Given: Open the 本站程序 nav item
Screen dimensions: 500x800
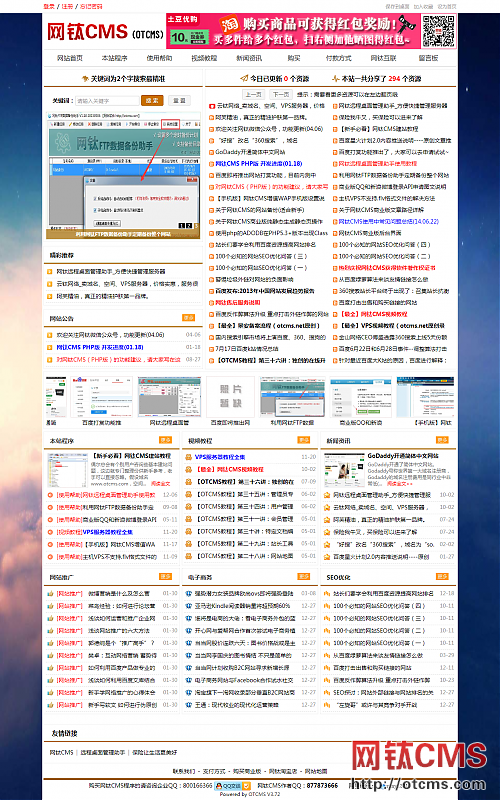Looking at the screenshot, I should [114, 58].
